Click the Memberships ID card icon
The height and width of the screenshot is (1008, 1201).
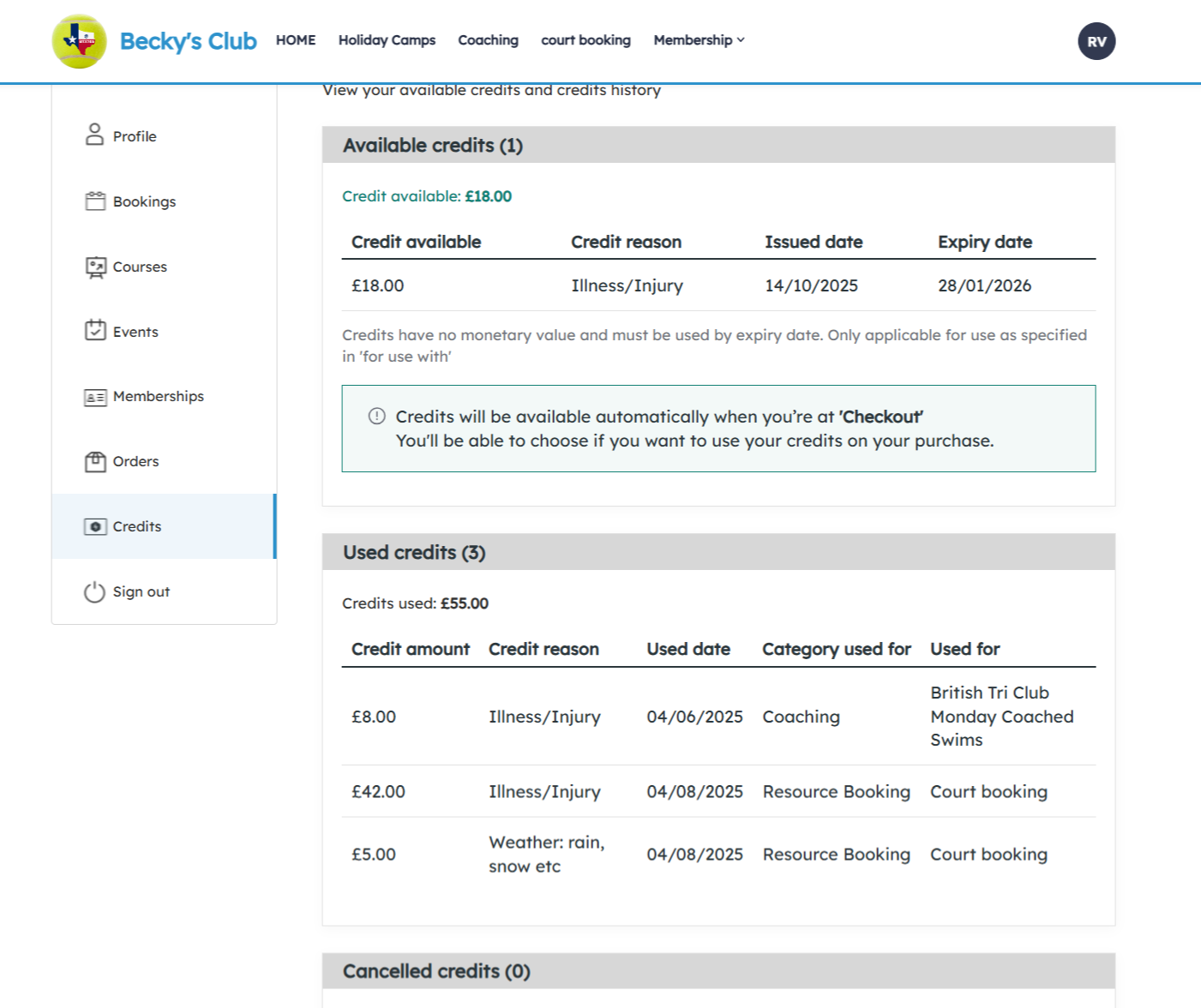[95, 397]
